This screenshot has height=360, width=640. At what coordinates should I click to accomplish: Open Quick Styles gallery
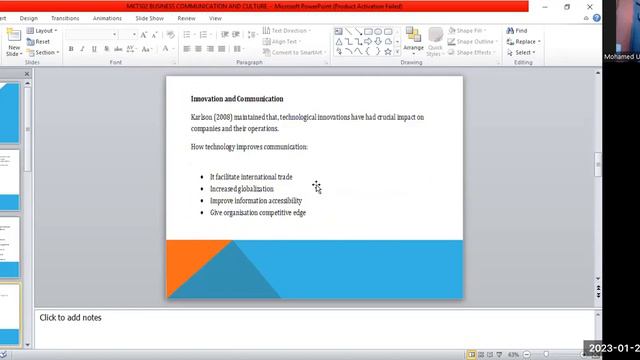tap(435, 42)
